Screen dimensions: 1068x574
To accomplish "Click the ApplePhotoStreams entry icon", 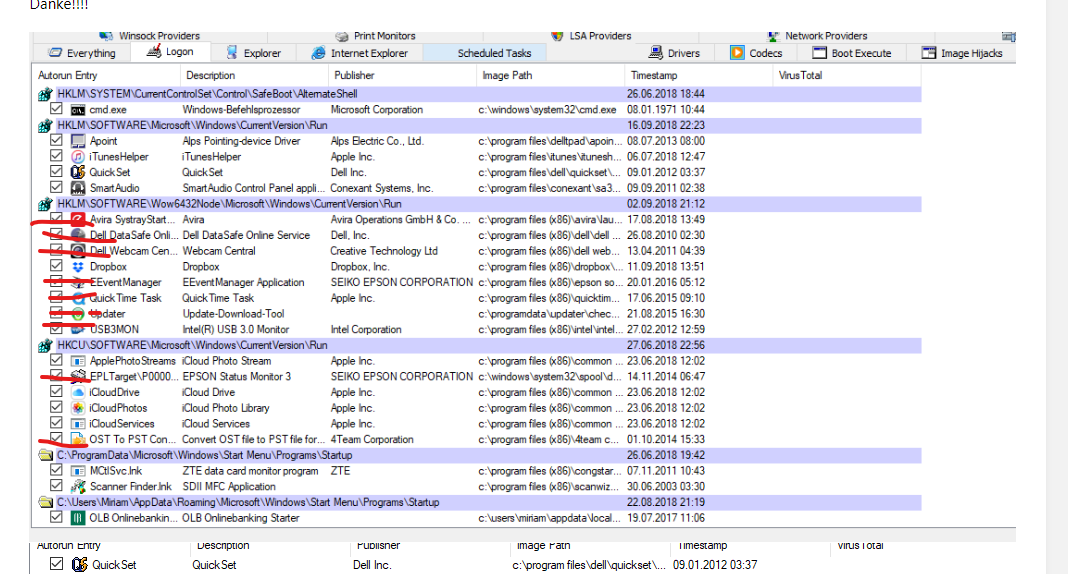I will pyautogui.click(x=78, y=361).
